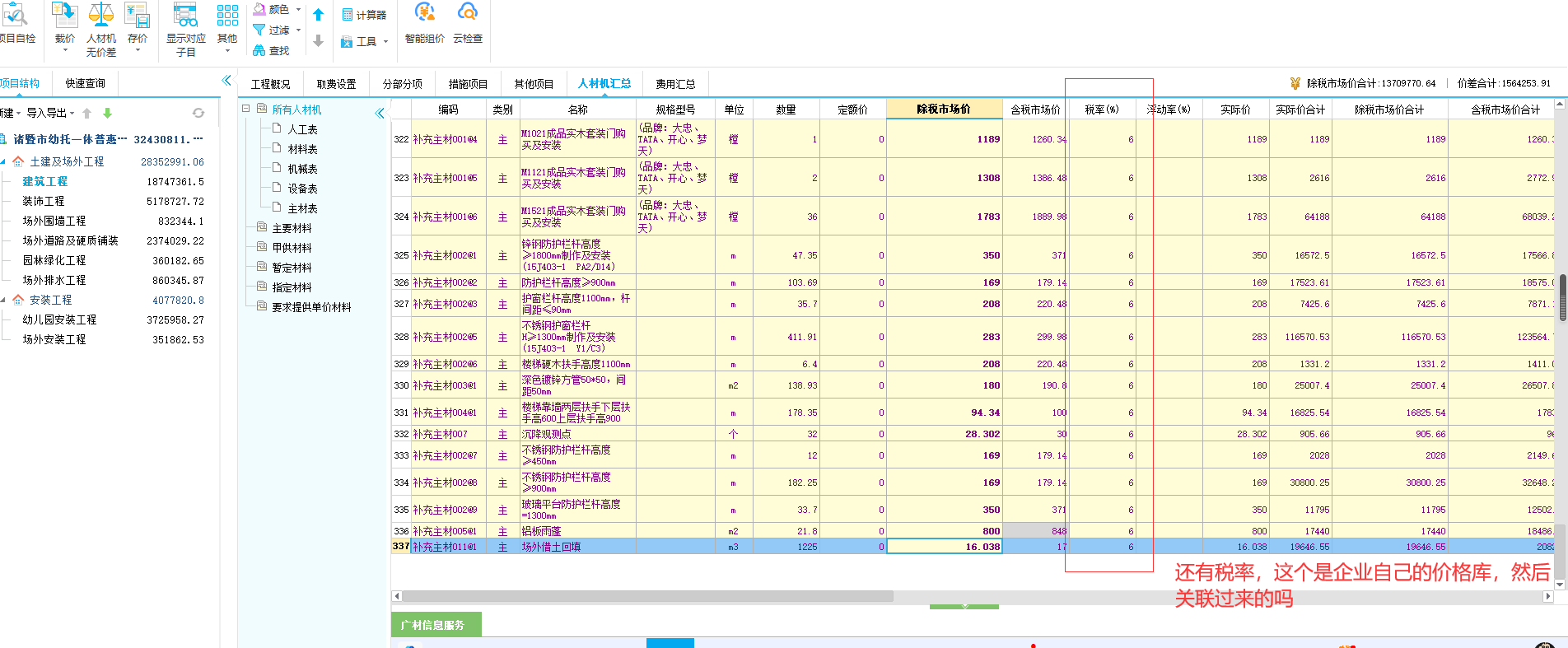Select 幼儿园安装工程 in the project tree

click(x=59, y=319)
